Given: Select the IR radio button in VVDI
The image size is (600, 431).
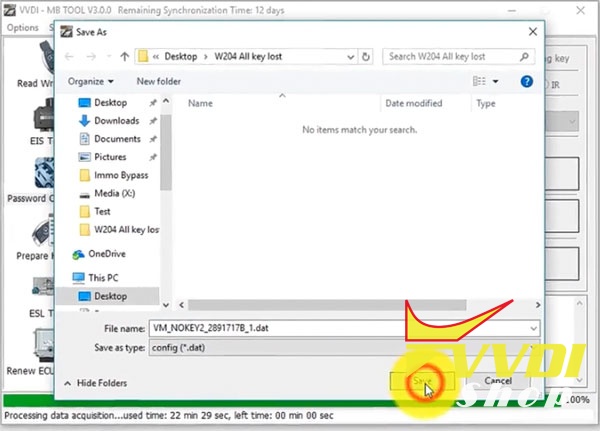Looking at the screenshot, I should 547,85.
